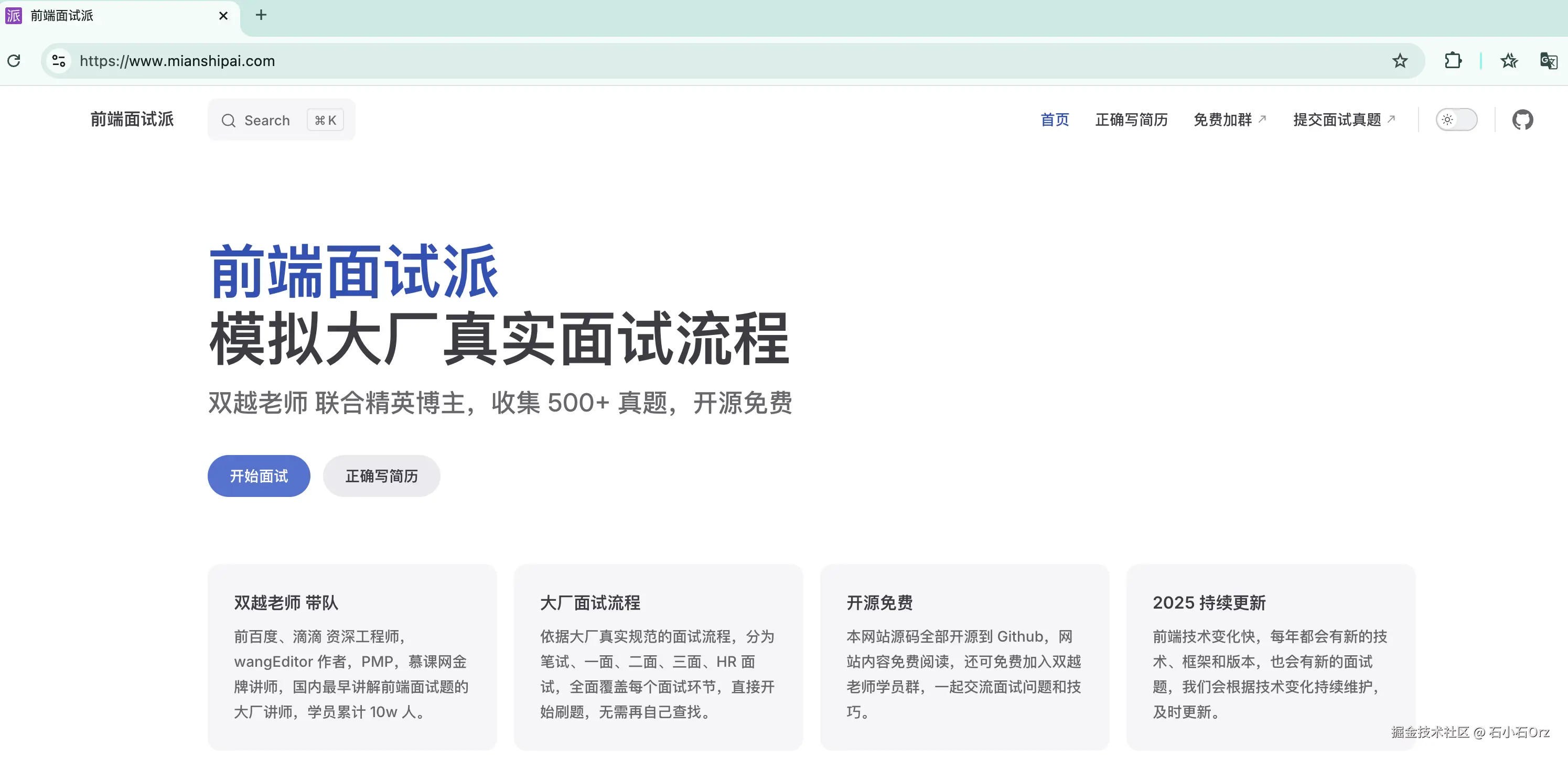This screenshot has height=758, width=1568.
Task: Open 正确写简历 in the top navigation
Action: click(x=1131, y=120)
